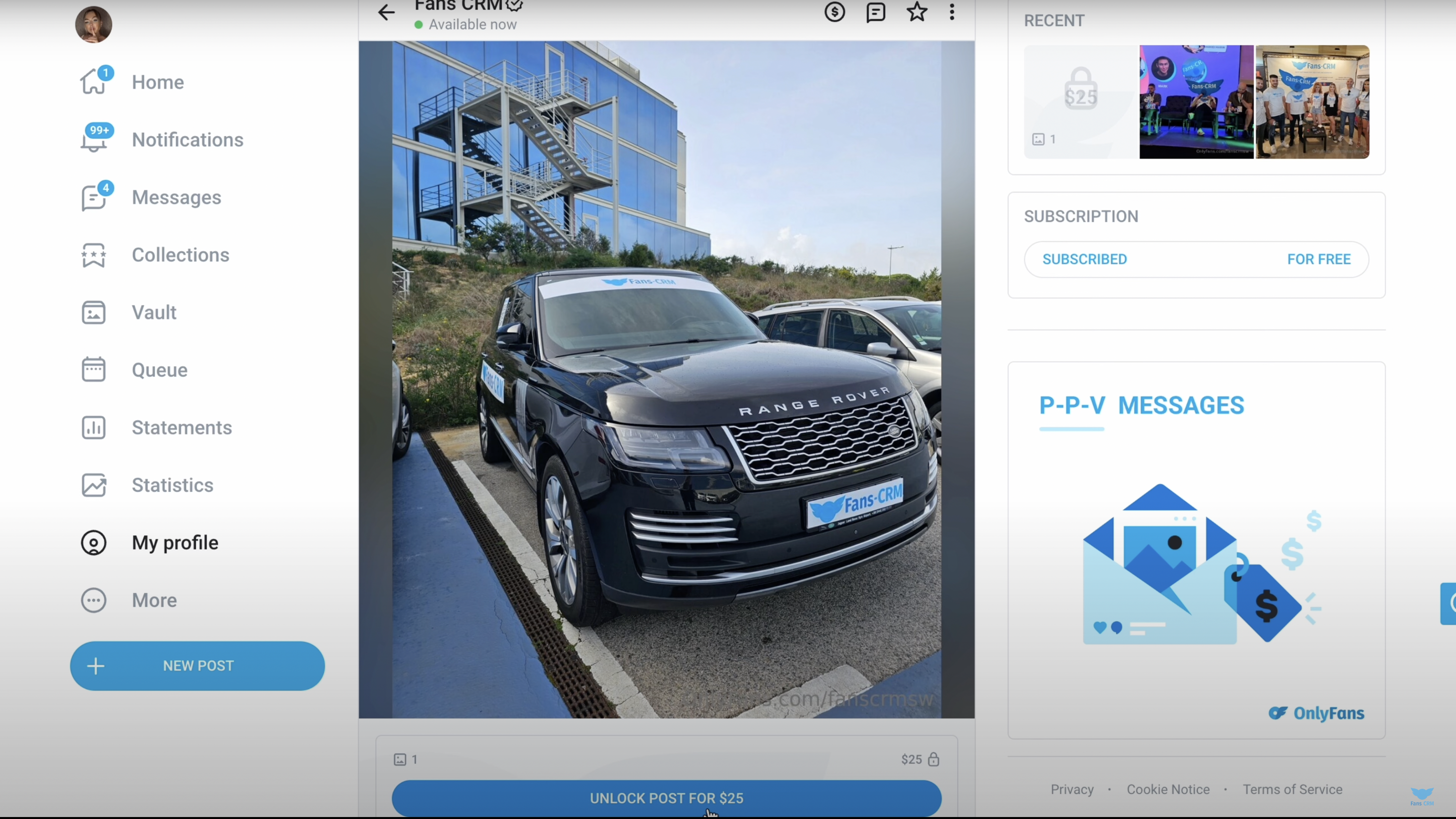Viewport: 1456px width, 819px height.
Task: Open the team booth recent thumbnail
Action: point(1312,102)
